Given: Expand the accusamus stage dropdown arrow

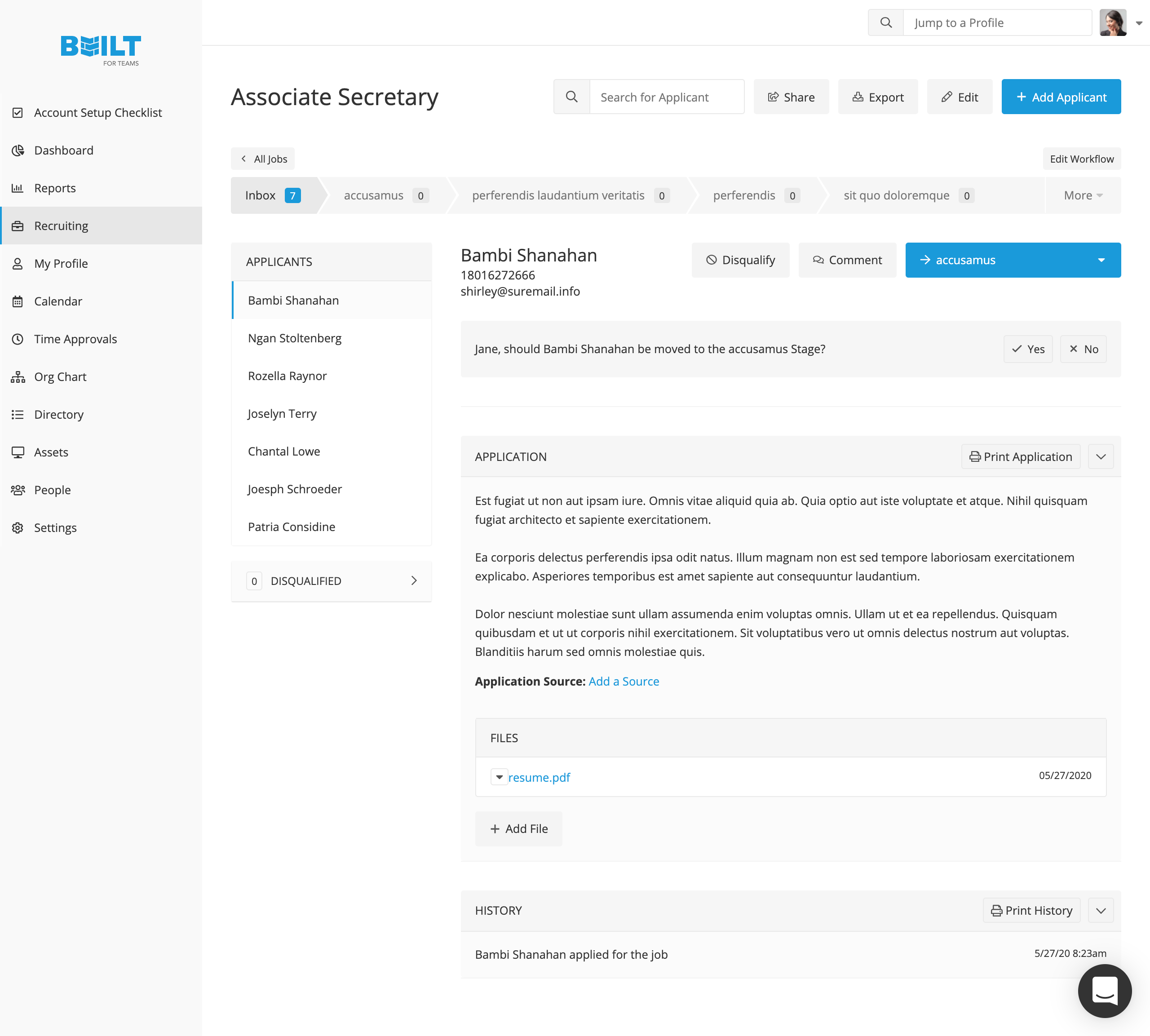Looking at the screenshot, I should point(1101,260).
